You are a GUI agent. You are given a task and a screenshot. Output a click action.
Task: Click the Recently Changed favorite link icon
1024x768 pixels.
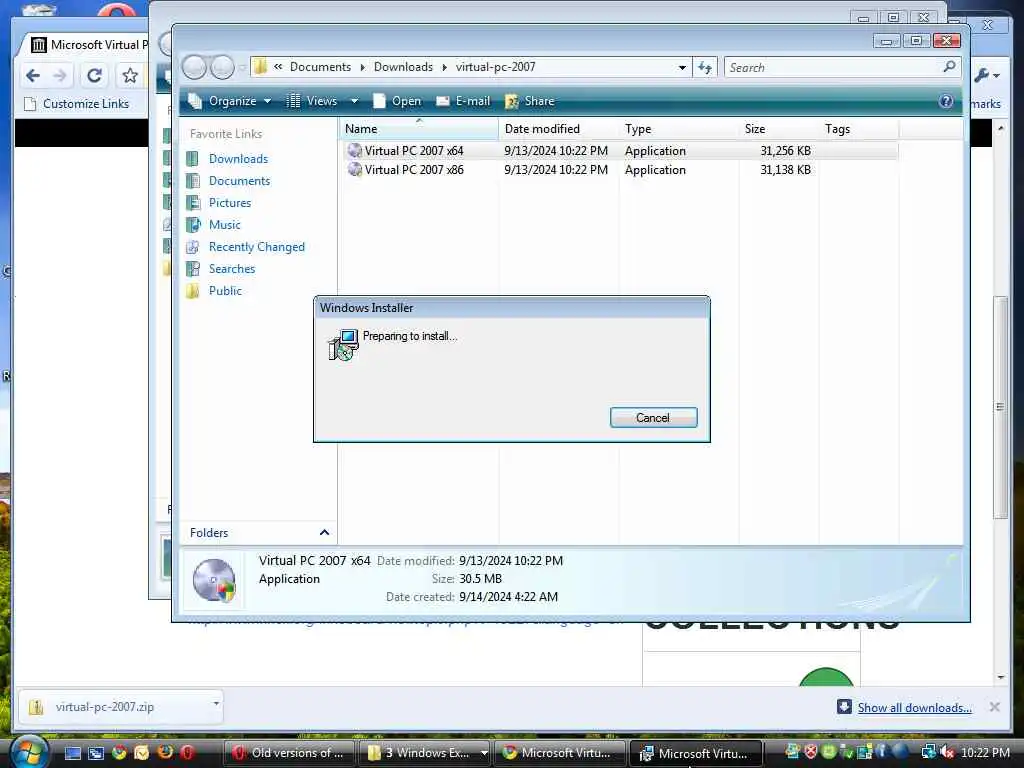pyautogui.click(x=193, y=247)
